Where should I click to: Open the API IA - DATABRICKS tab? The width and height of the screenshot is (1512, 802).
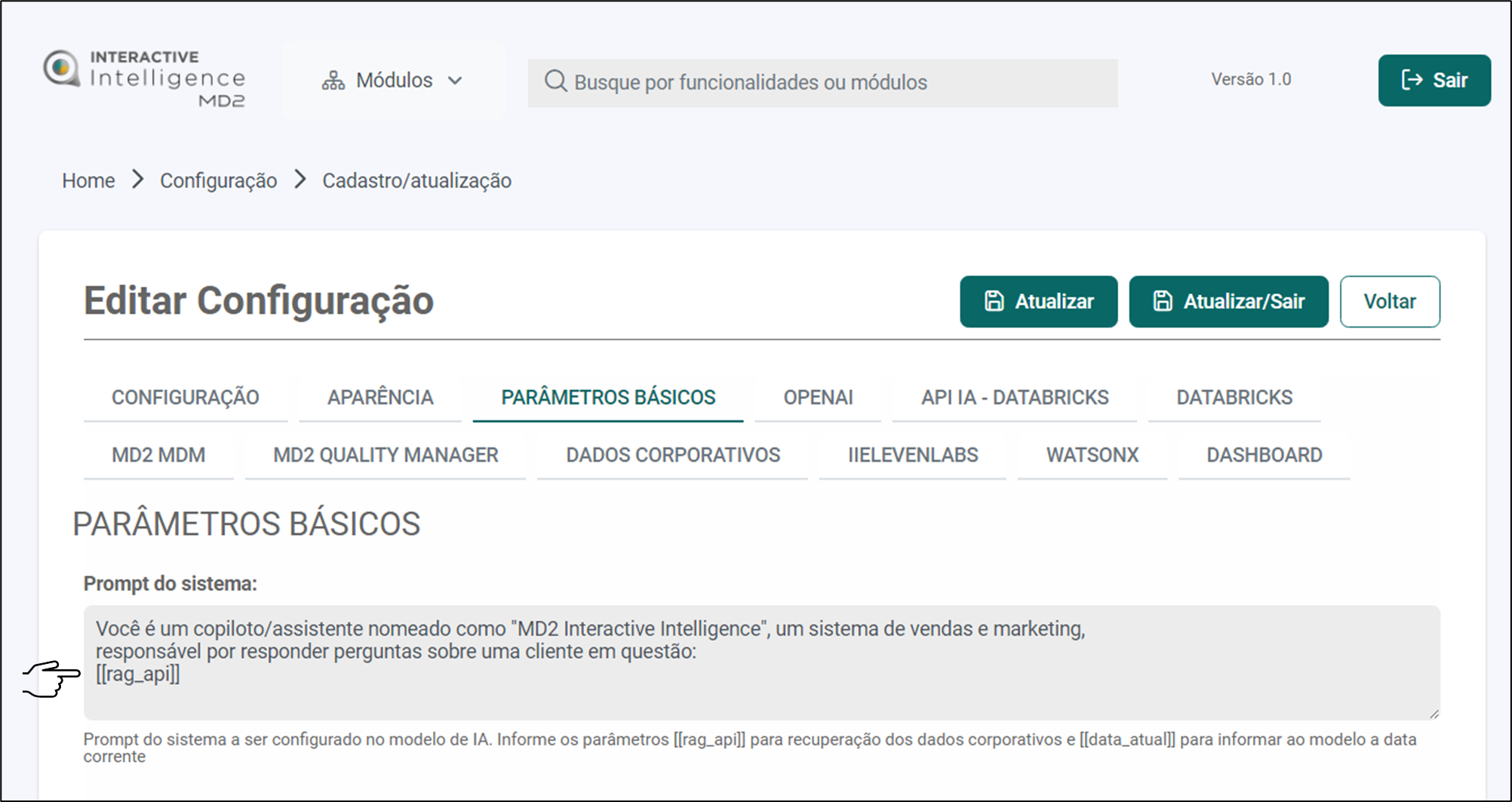[1014, 398]
